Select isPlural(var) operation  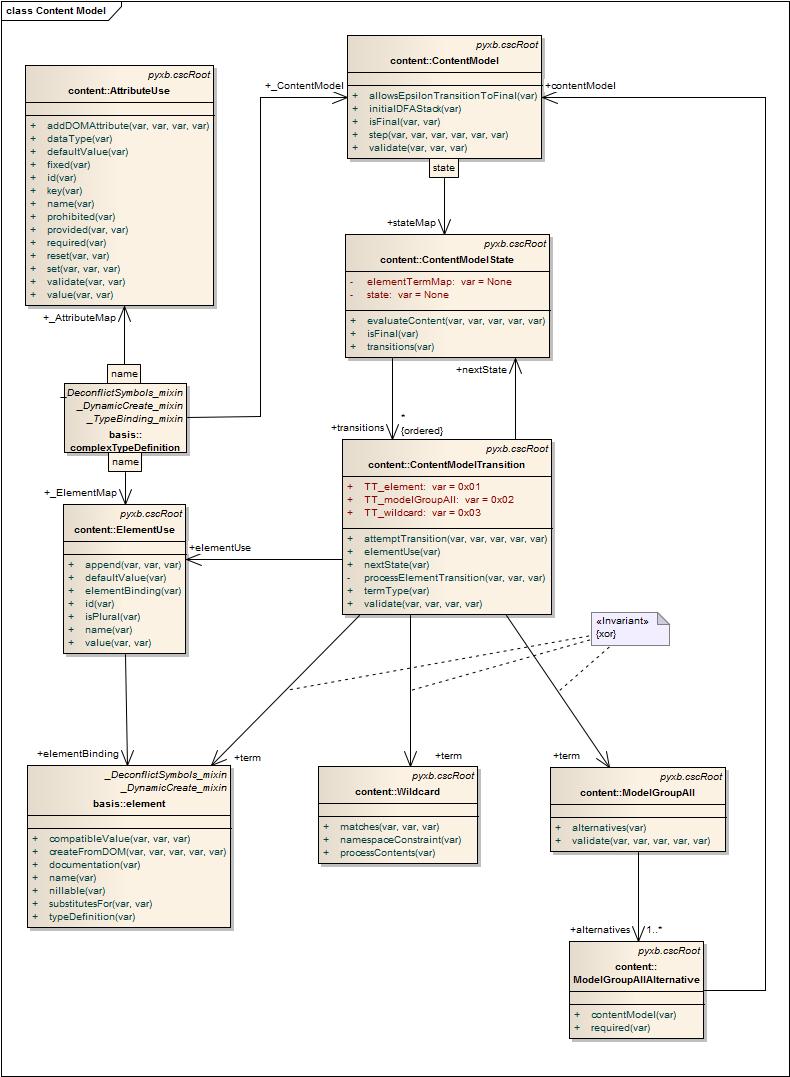(x=112, y=617)
